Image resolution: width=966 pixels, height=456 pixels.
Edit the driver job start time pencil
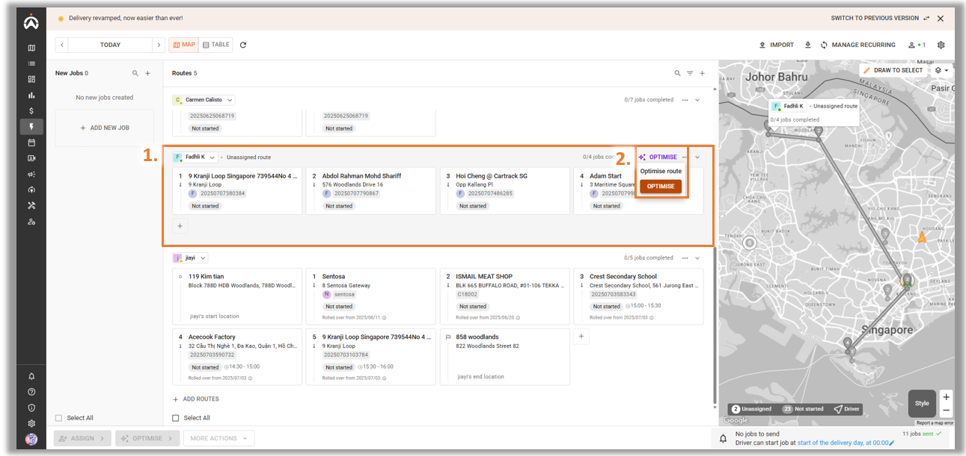click(891, 443)
